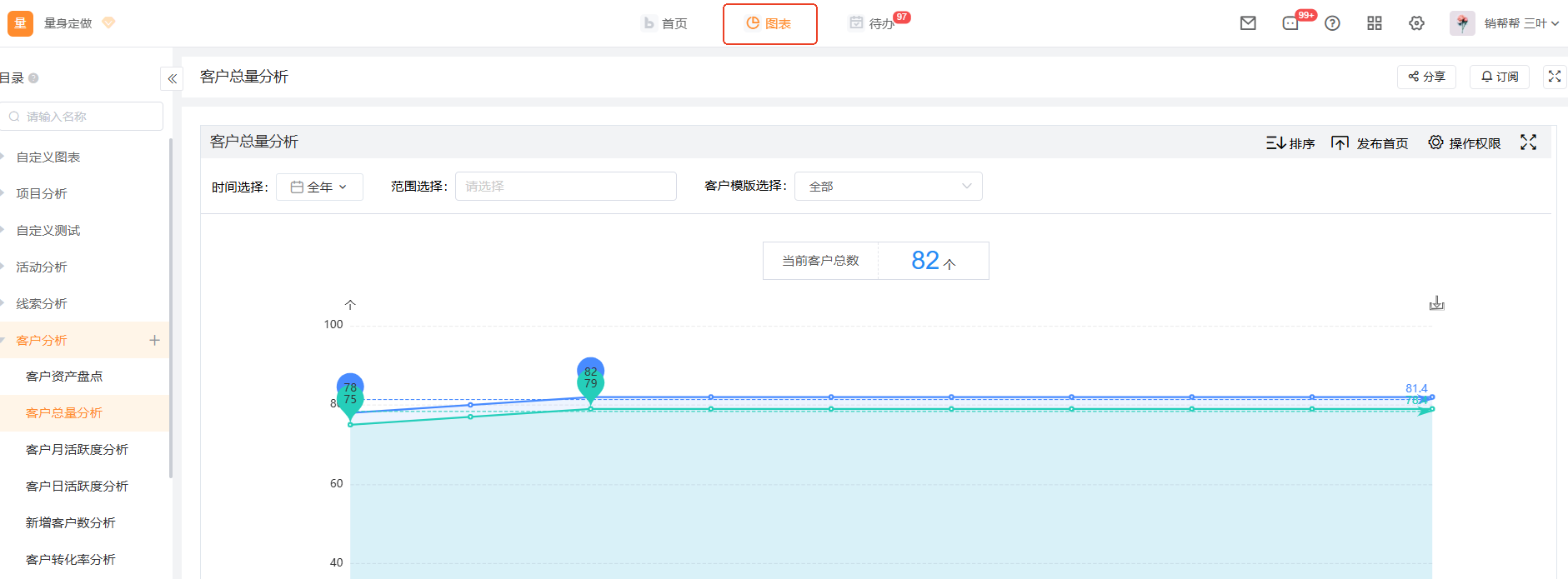The height and width of the screenshot is (579, 1568).
Task: Select 客户月活跃度分析 in the sidebar
Action: (x=77, y=450)
